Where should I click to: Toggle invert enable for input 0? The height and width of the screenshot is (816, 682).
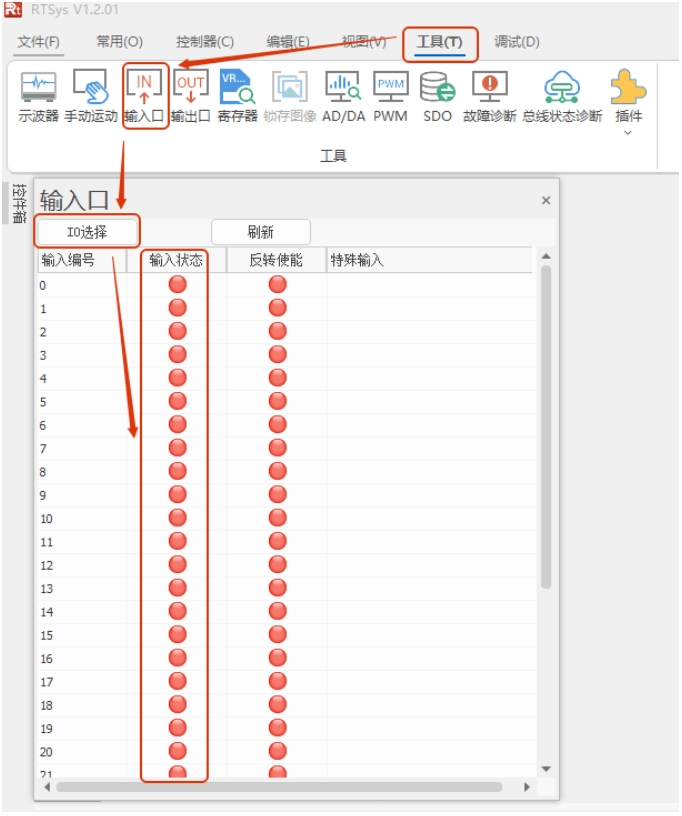[x=278, y=285]
